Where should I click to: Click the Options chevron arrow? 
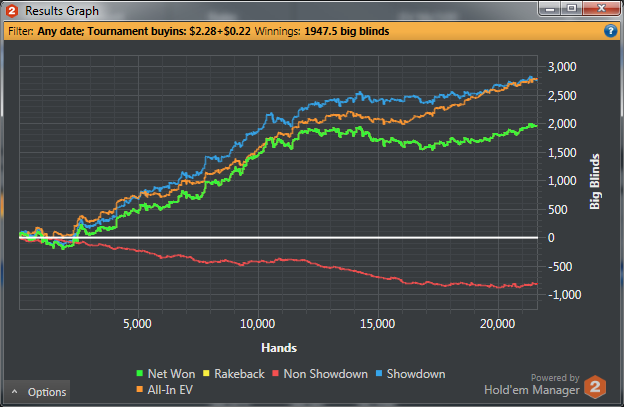tap(15, 392)
